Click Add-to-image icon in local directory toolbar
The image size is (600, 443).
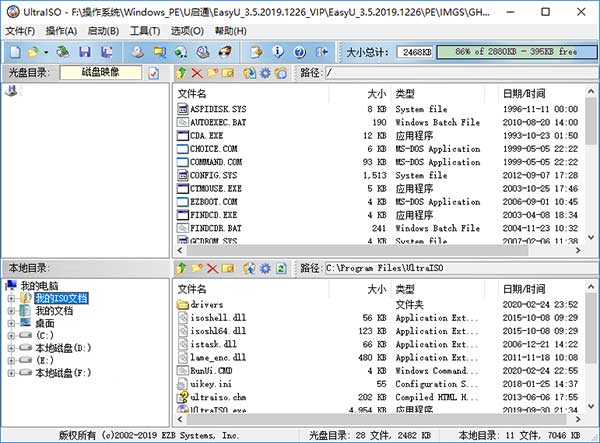249,268
